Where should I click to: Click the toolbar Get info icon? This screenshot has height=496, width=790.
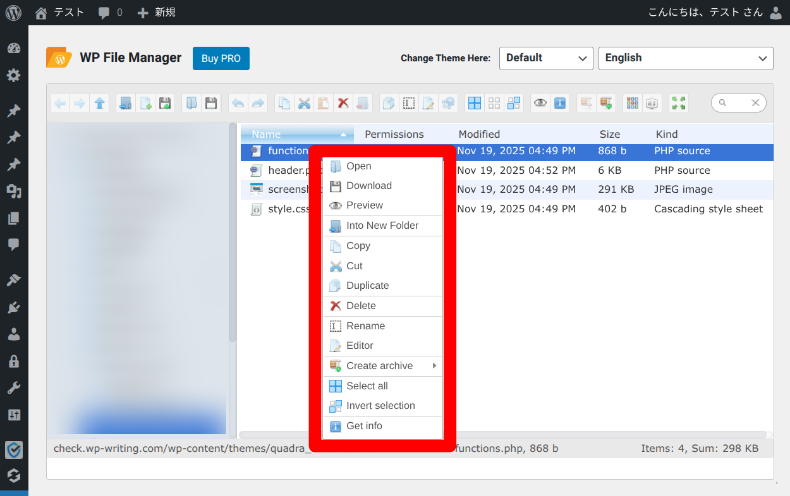(560, 104)
